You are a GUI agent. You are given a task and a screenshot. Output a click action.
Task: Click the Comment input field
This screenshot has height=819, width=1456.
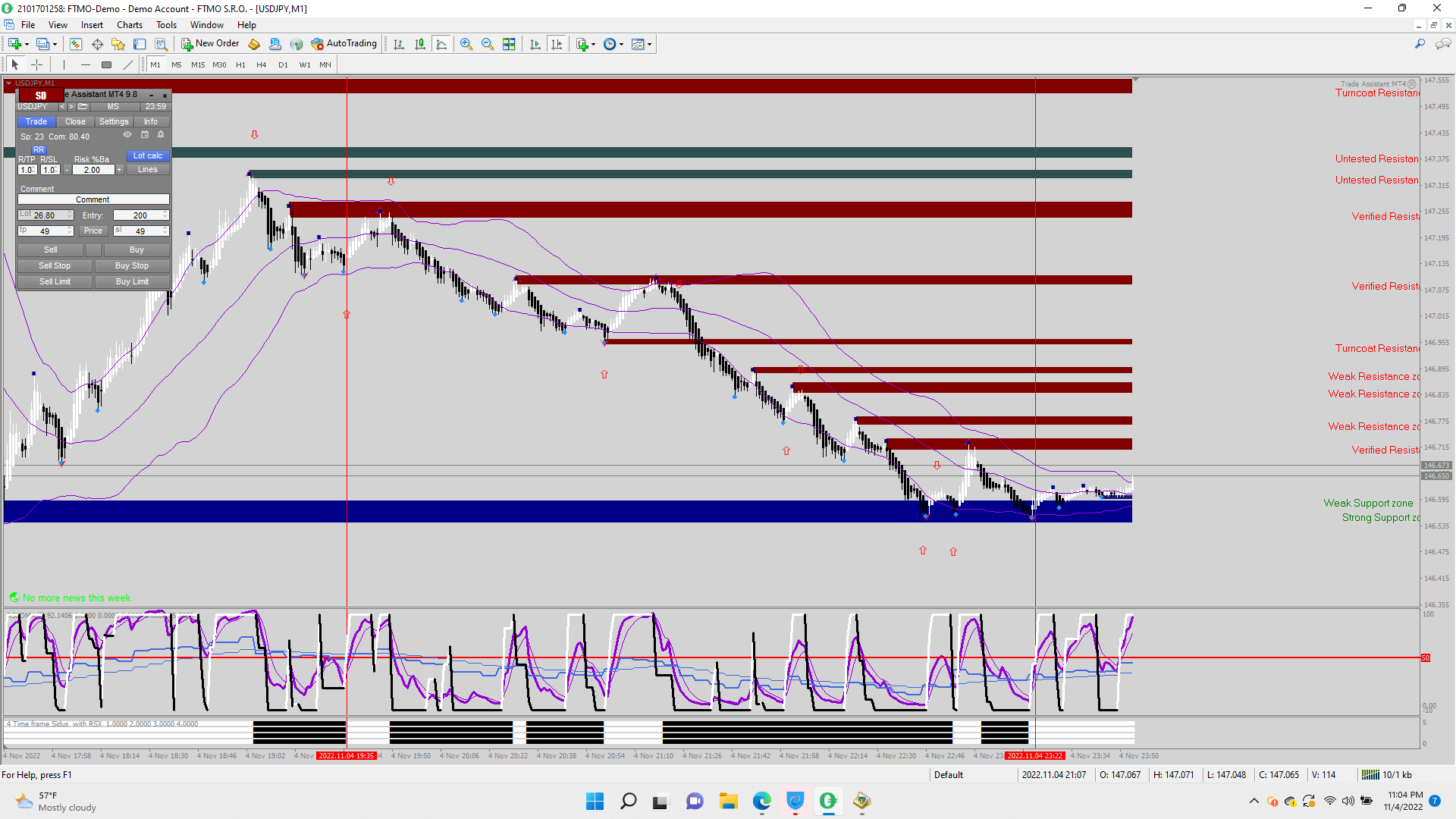93,199
